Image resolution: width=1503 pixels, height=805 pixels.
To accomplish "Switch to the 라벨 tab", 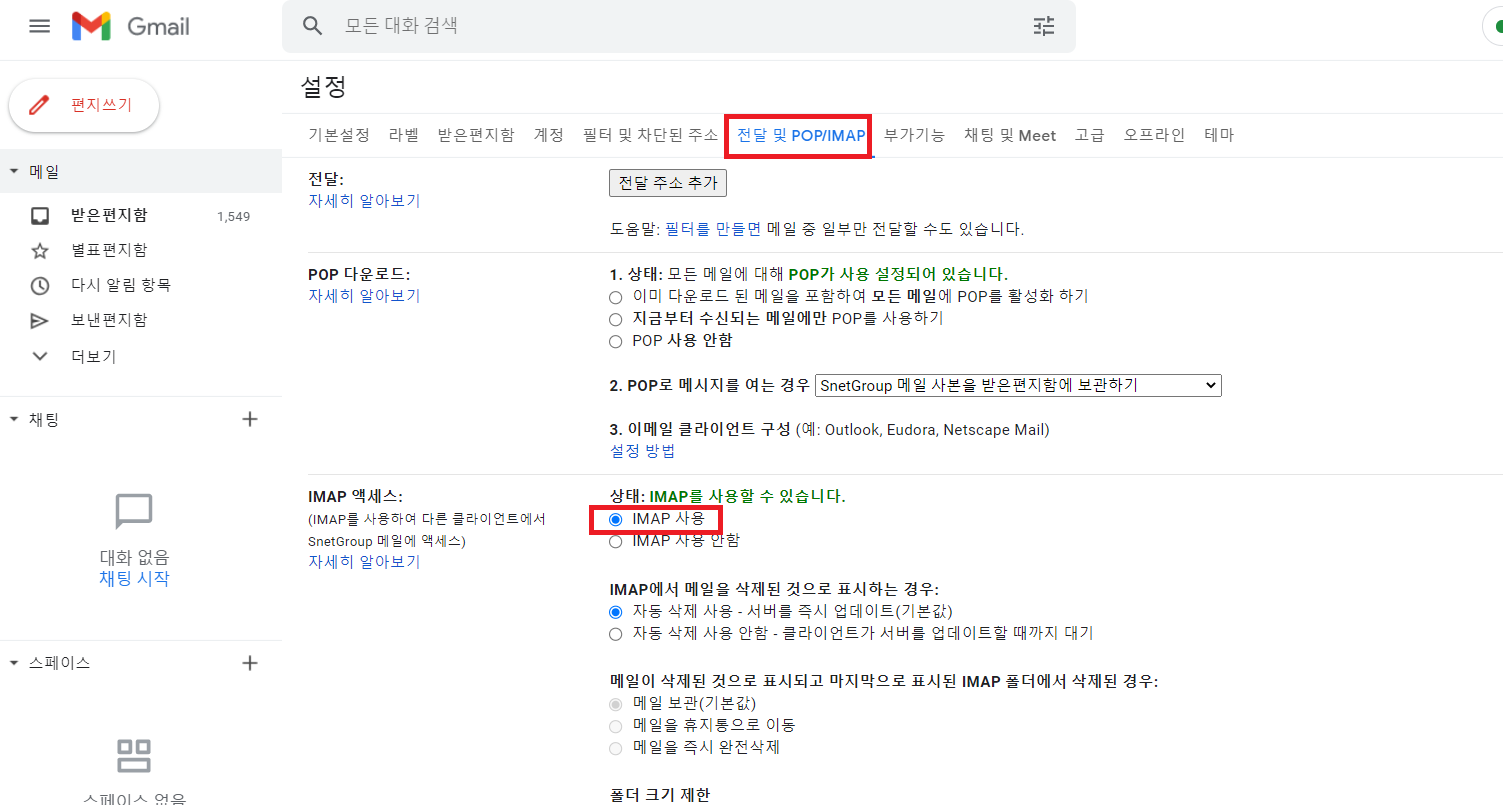I will click(404, 135).
